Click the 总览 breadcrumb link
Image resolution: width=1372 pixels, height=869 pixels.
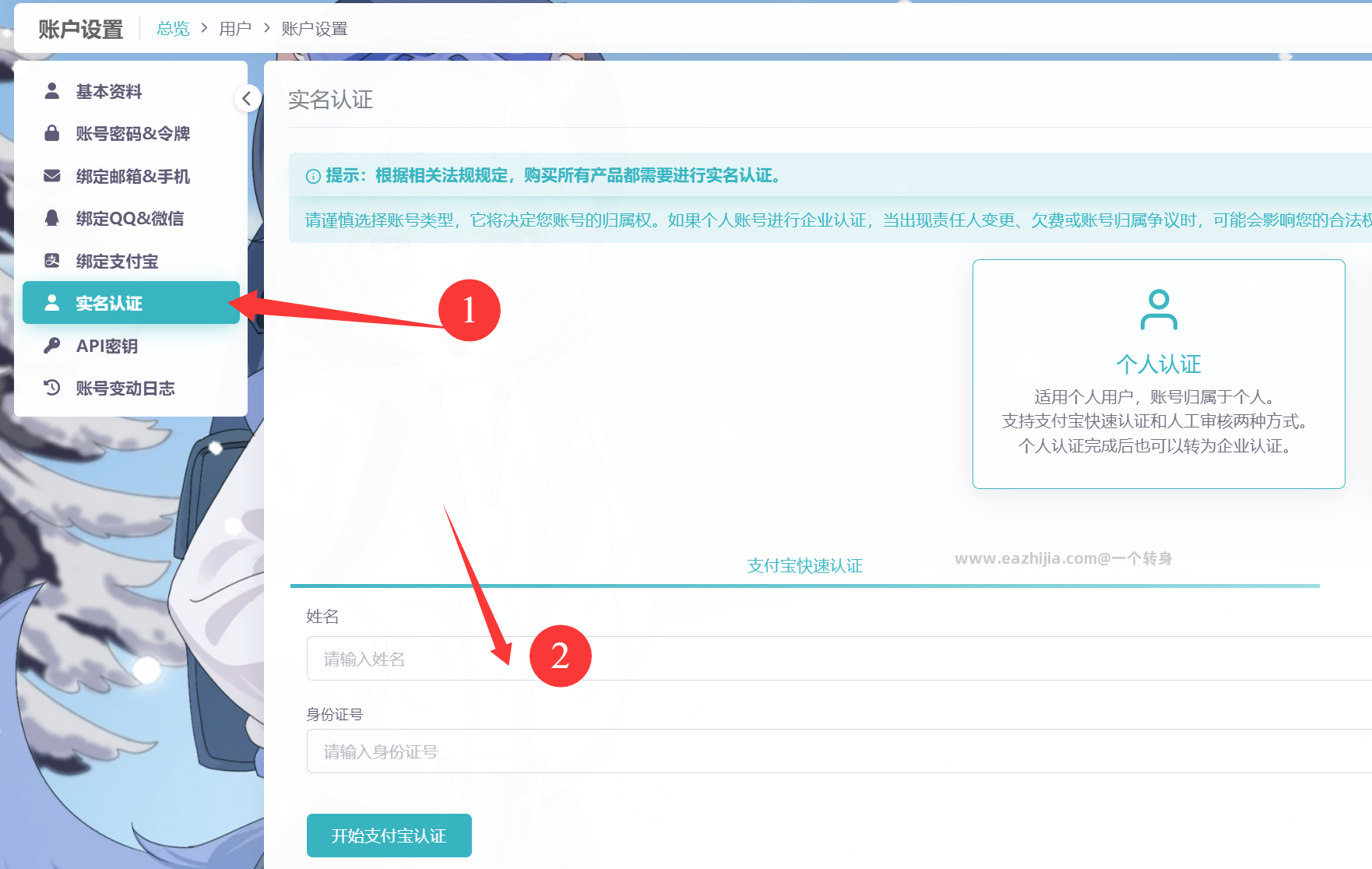click(x=173, y=29)
